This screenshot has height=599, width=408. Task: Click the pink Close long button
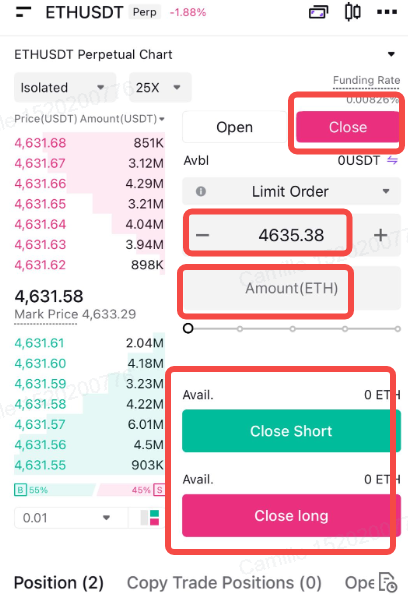(x=291, y=516)
